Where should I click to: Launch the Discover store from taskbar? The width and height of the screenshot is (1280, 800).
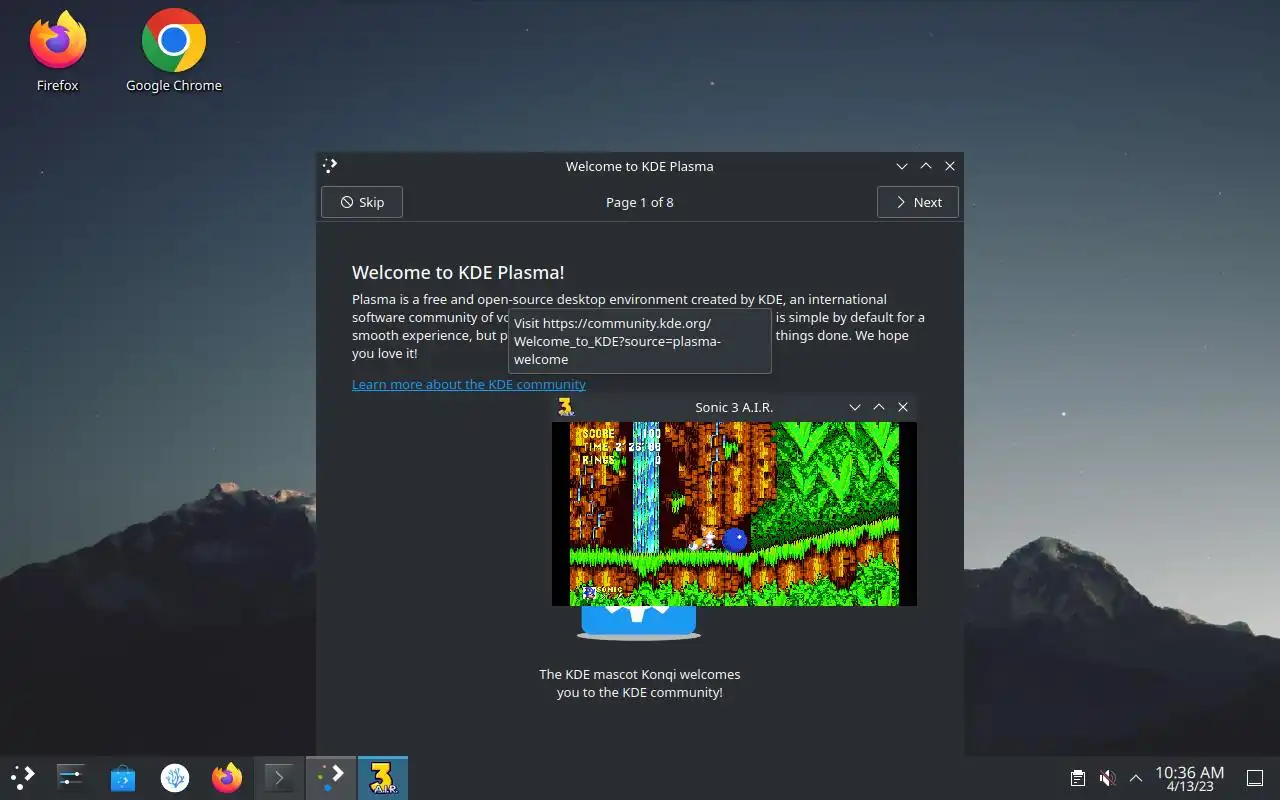123,777
